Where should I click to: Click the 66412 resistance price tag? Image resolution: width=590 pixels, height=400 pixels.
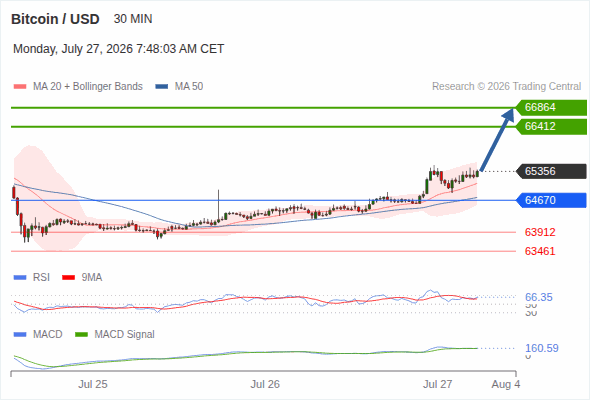coord(551,126)
